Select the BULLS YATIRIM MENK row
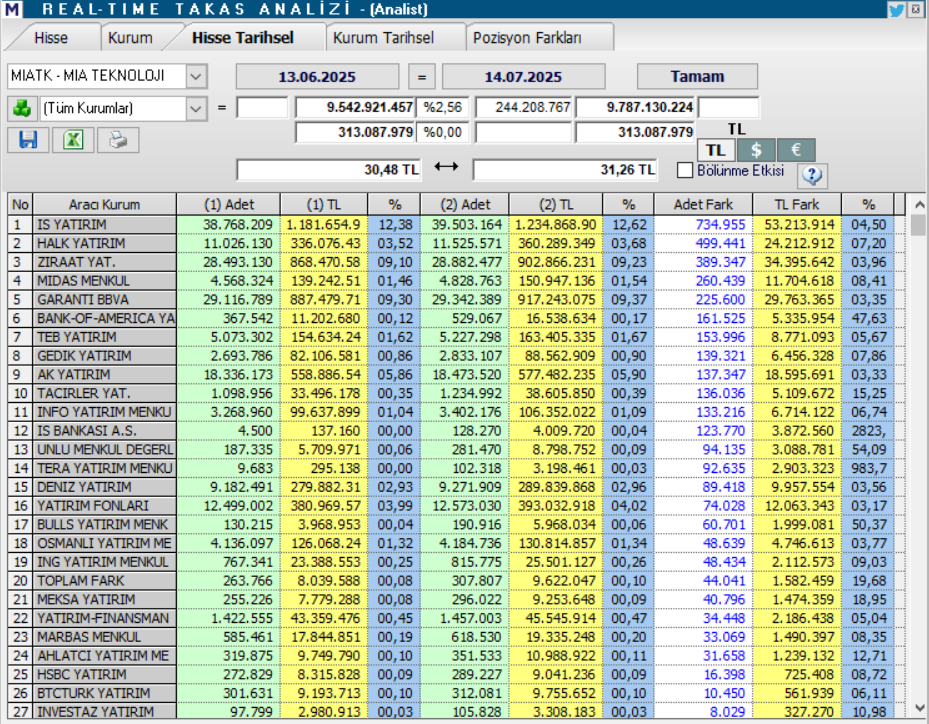Viewport: 929px width, 724px height. pyautogui.click(x=456, y=525)
